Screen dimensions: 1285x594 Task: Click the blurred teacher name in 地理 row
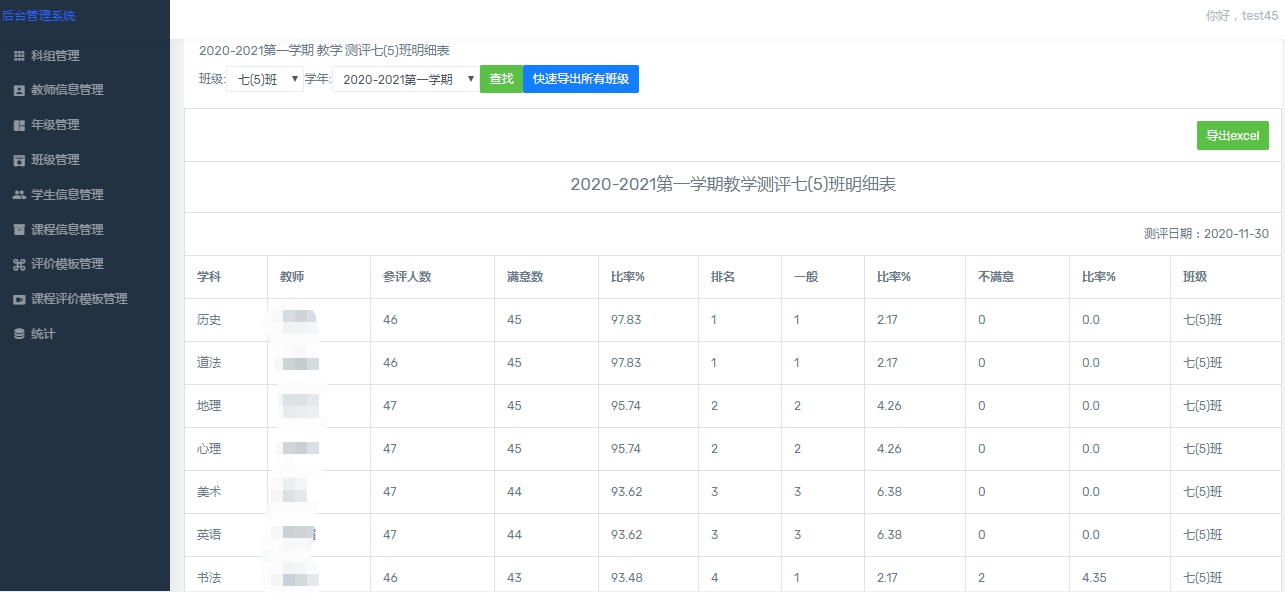point(299,406)
